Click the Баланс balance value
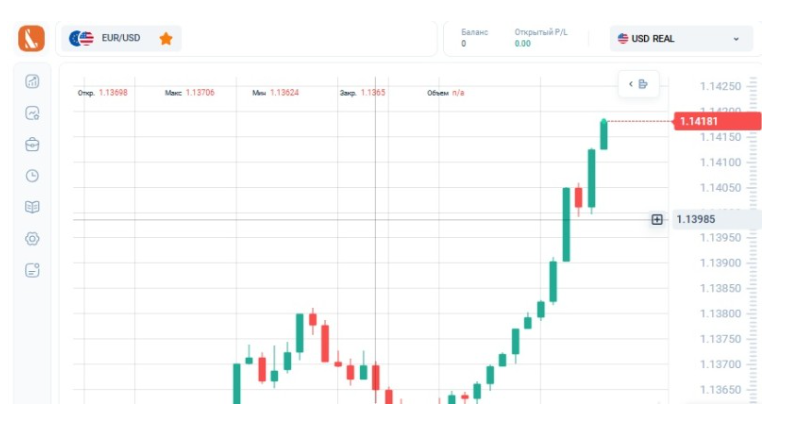Screen dimensions: 788x426 click(x=464, y=44)
